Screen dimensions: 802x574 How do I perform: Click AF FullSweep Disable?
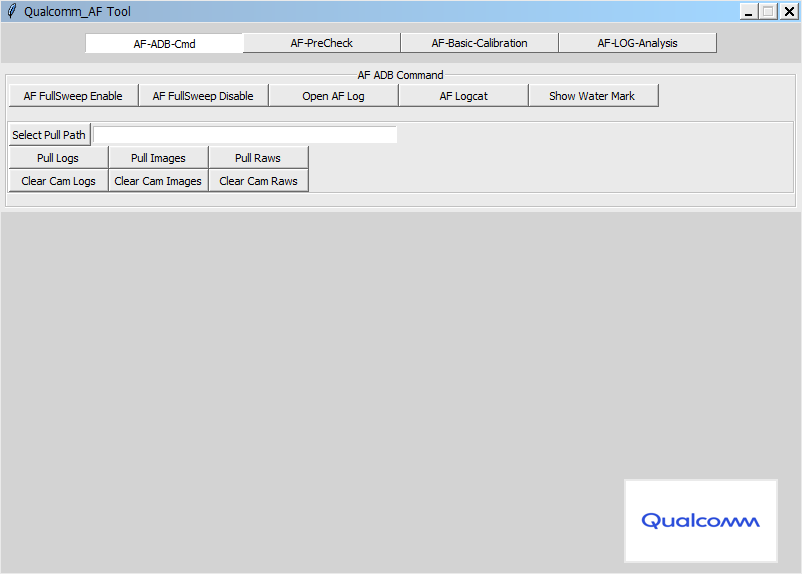tap(203, 96)
